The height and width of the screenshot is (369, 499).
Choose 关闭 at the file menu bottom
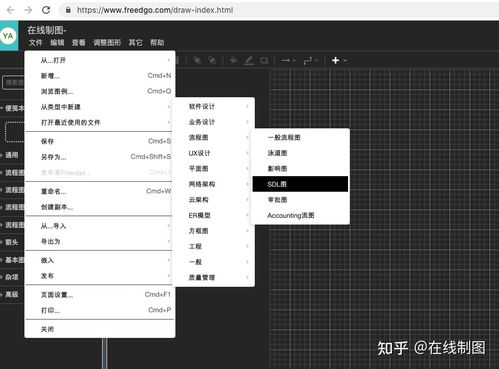tap(100, 329)
